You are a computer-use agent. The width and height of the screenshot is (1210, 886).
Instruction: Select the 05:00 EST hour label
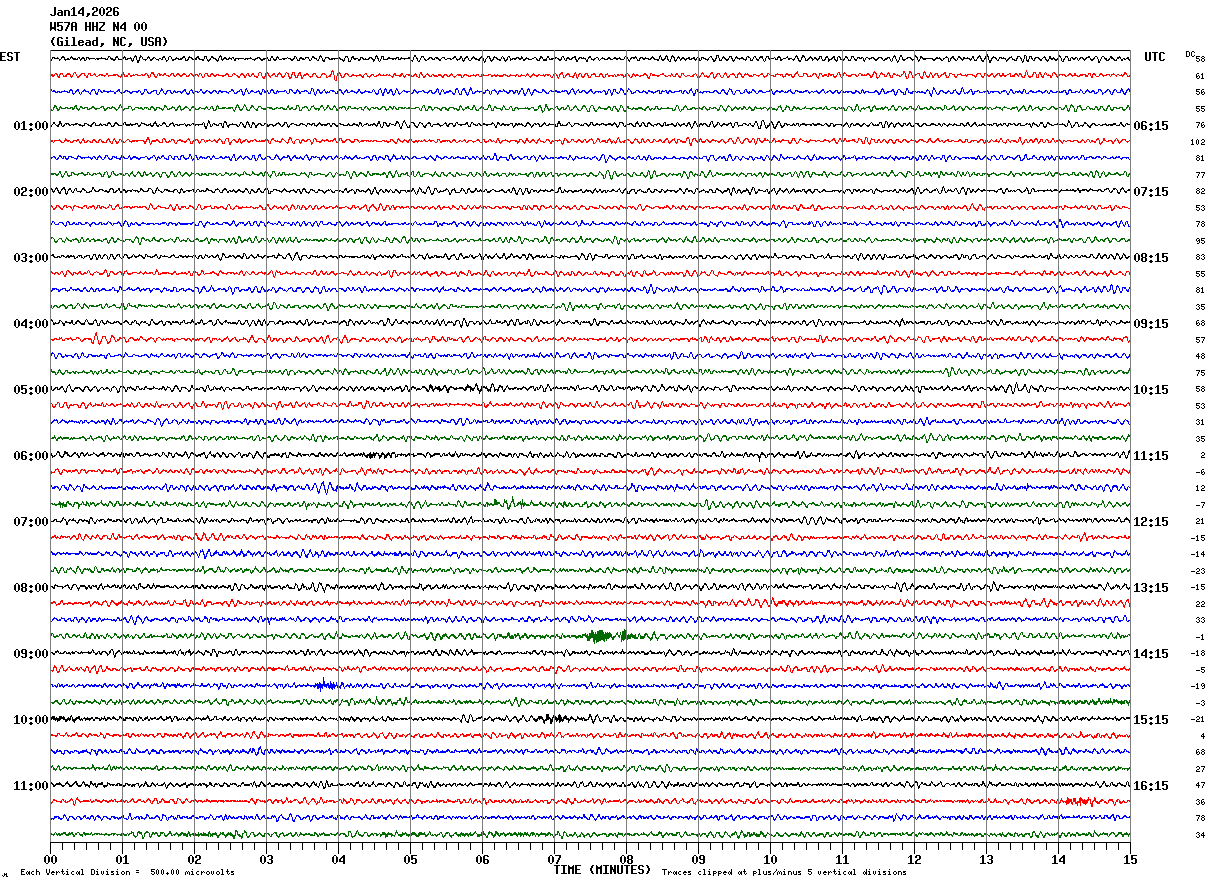(31, 390)
